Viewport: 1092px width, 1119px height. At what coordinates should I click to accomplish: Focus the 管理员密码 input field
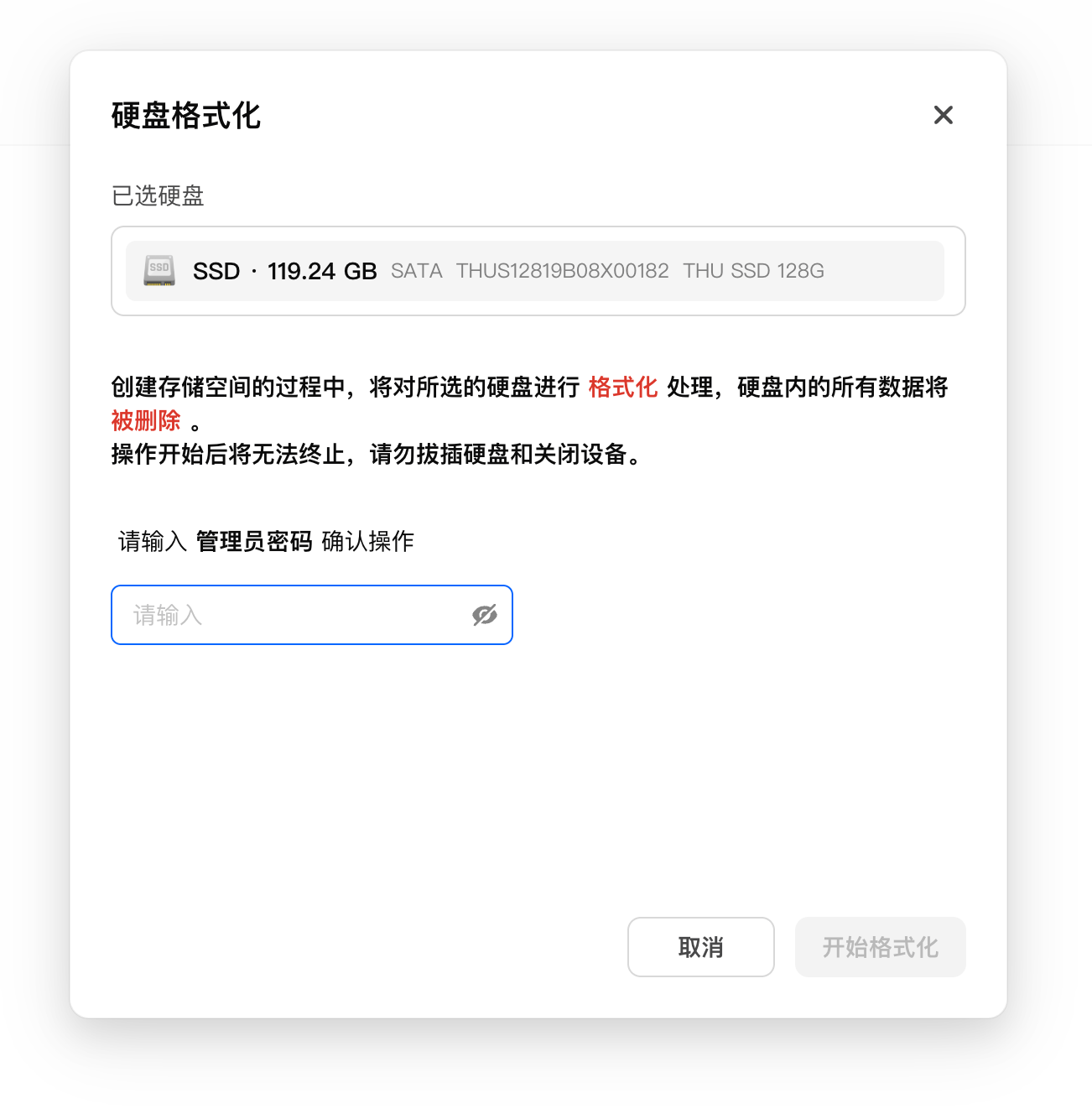312,615
